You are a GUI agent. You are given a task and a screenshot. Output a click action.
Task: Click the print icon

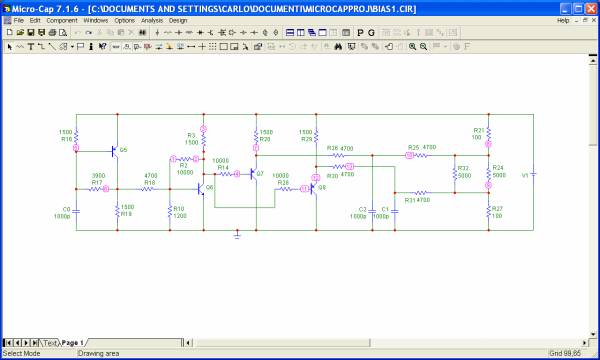coord(52,33)
